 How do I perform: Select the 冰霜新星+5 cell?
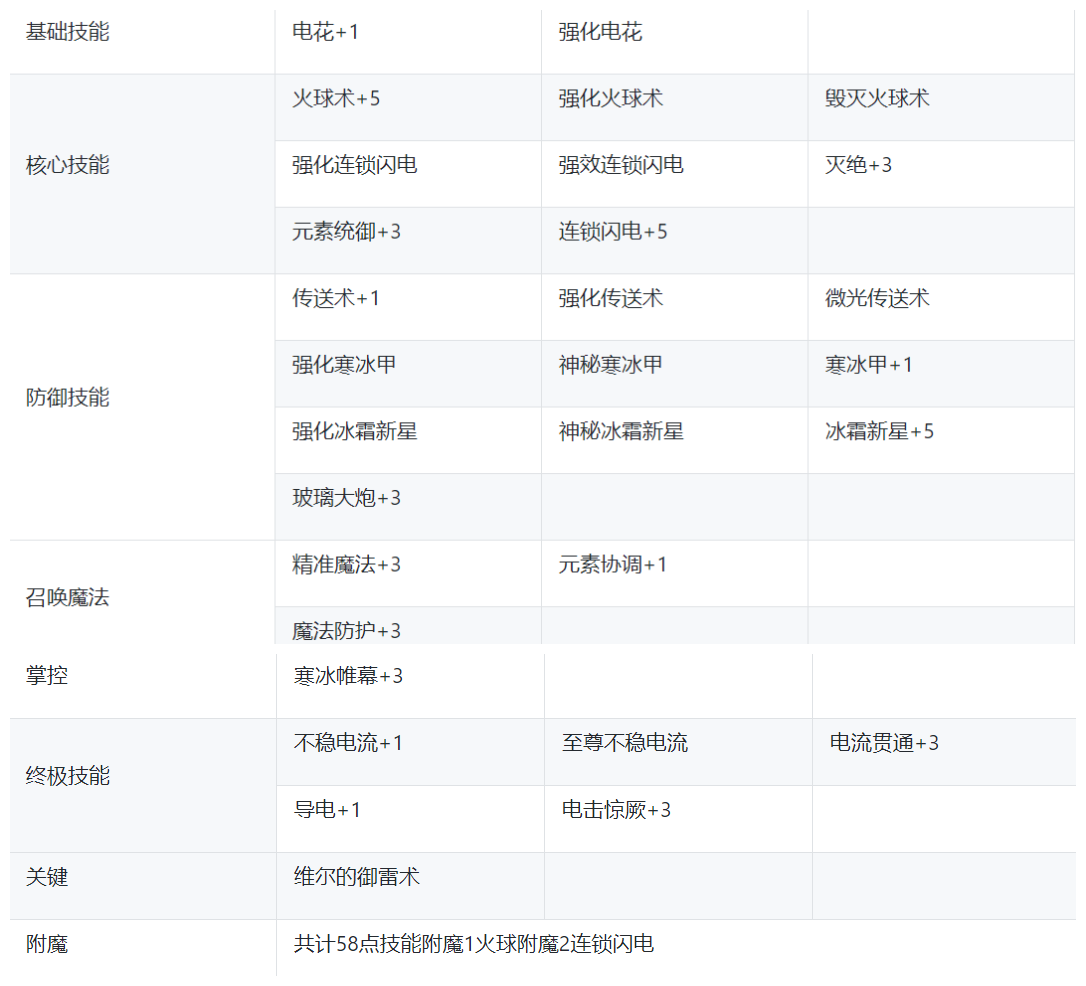(879, 432)
